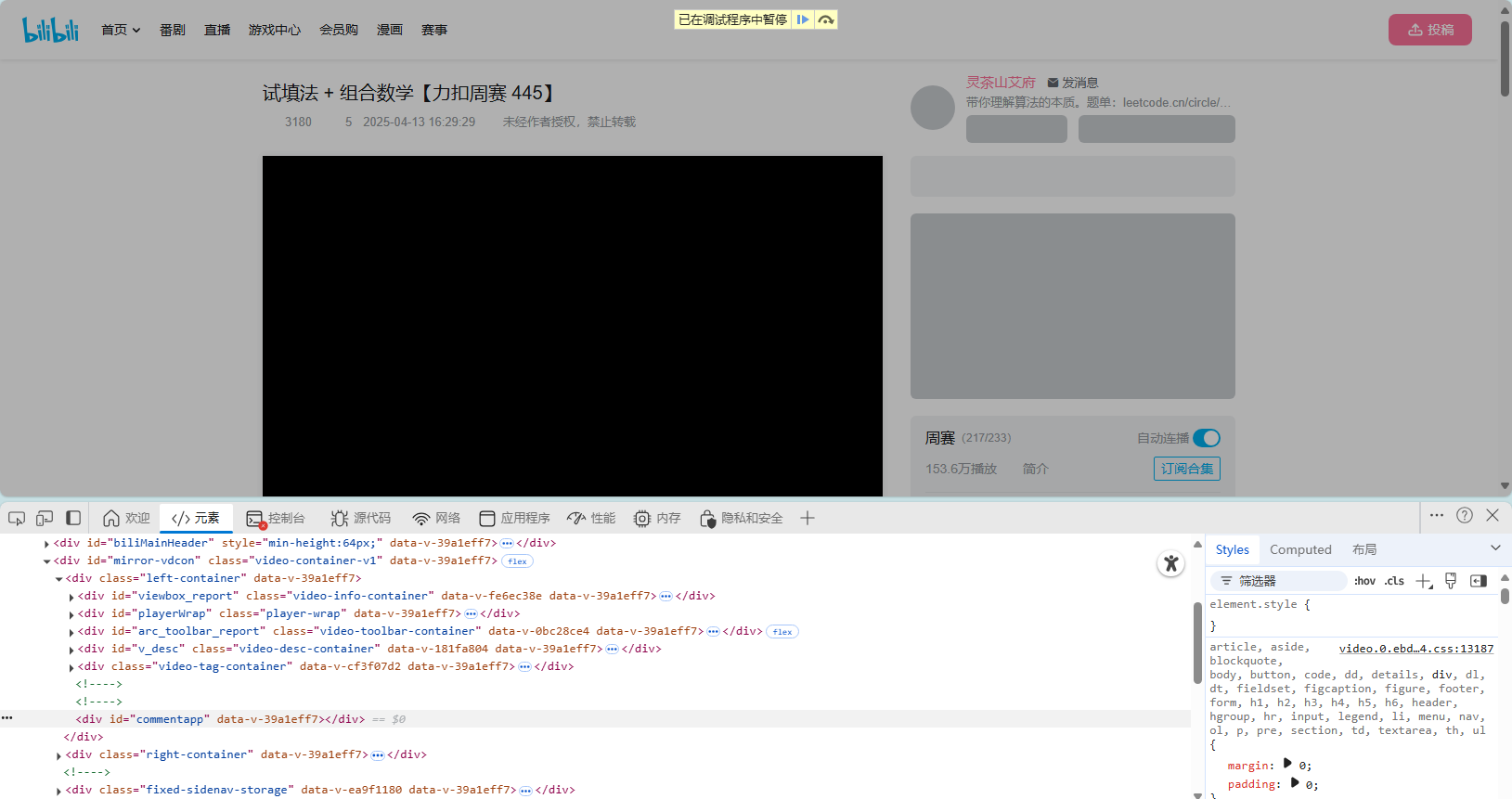Add new style rule plus icon
Image resolution: width=1512 pixels, height=799 pixels.
pos(1424,581)
